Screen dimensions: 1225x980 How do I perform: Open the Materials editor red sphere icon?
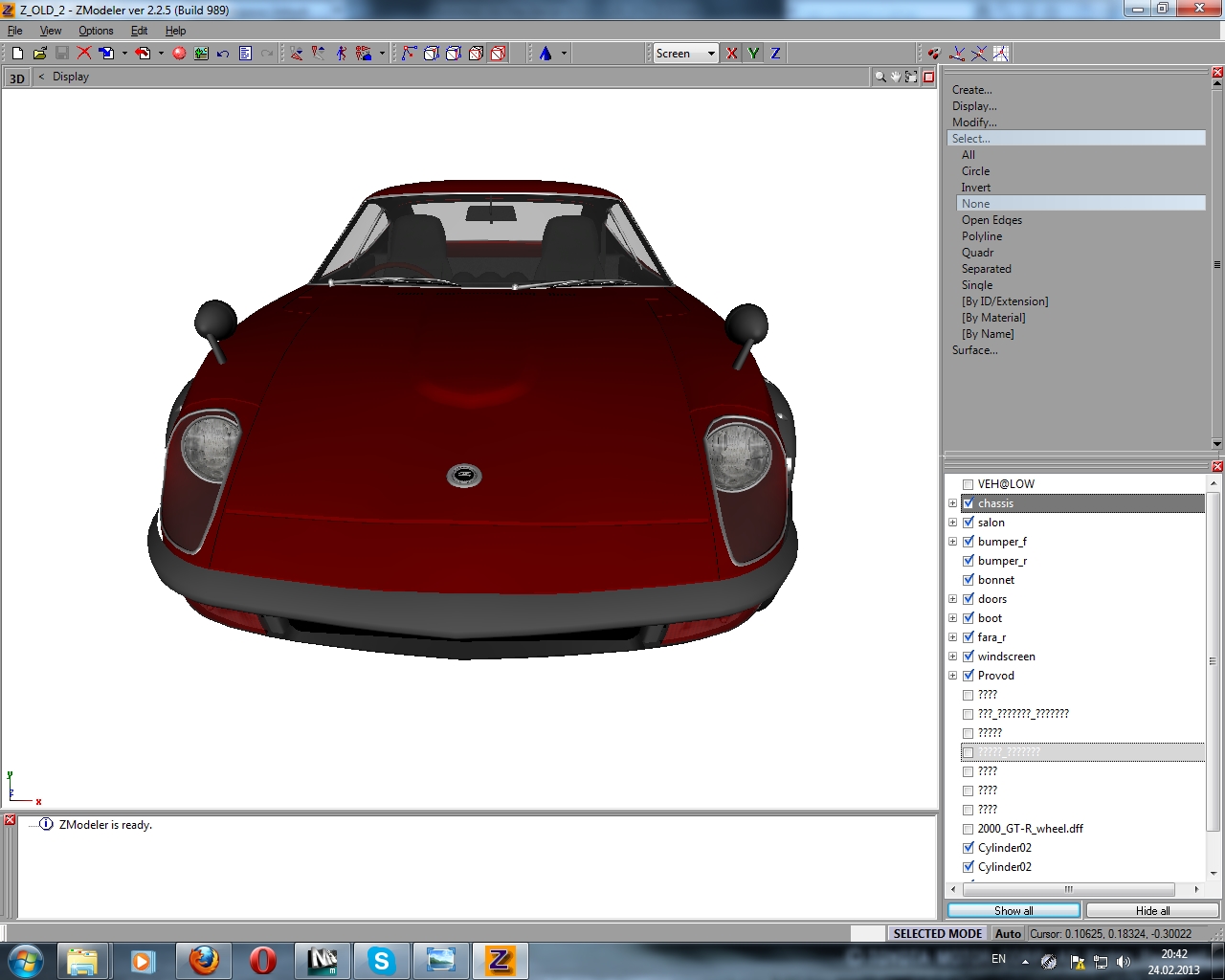(x=179, y=54)
